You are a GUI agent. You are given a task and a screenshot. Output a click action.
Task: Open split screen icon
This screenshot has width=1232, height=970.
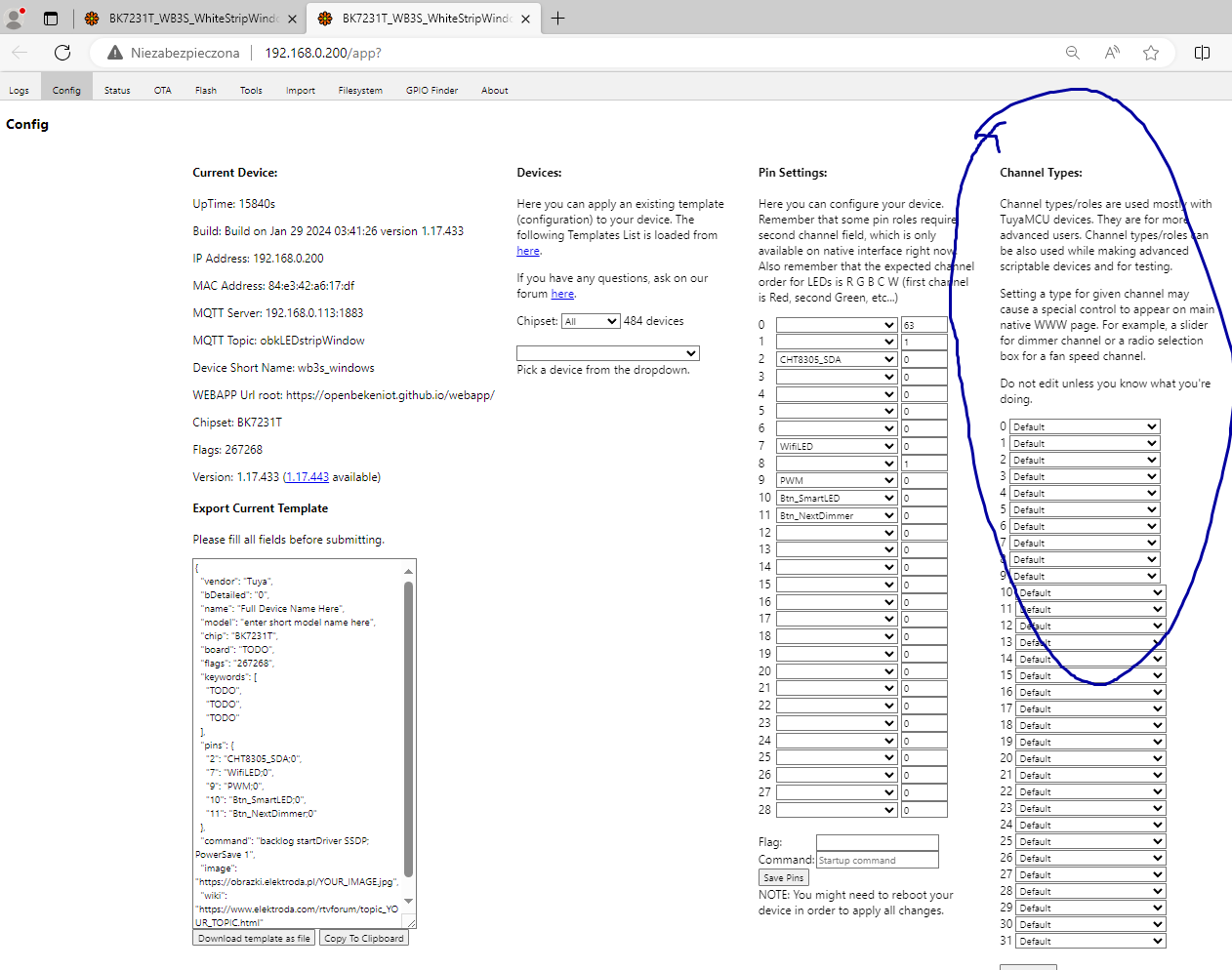(1202, 53)
